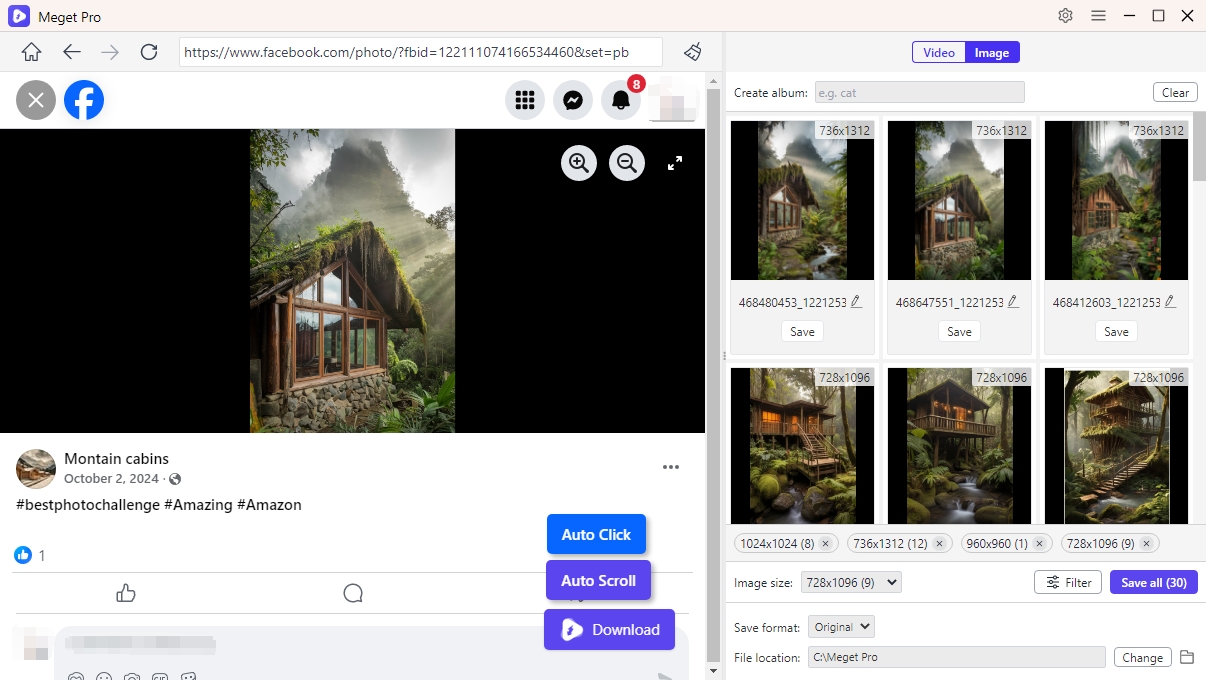Select second 728x1096 treehouse thumbnail
This screenshot has height=680, width=1206.
[959, 446]
